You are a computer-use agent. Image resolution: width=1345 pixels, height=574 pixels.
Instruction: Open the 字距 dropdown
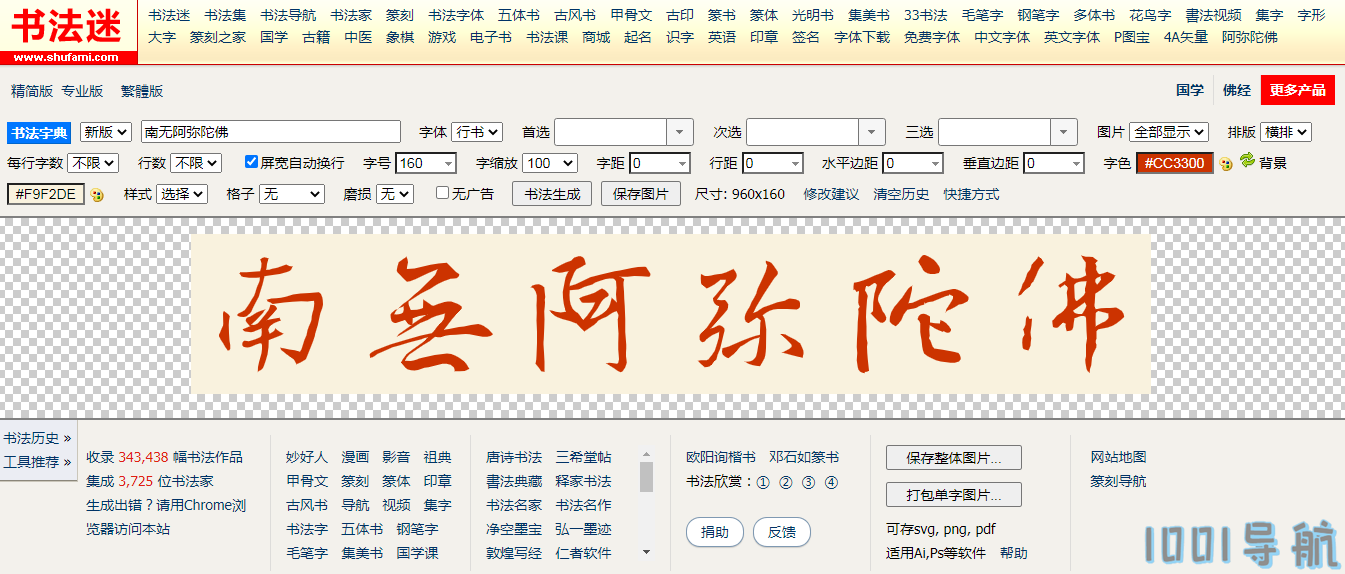point(660,163)
